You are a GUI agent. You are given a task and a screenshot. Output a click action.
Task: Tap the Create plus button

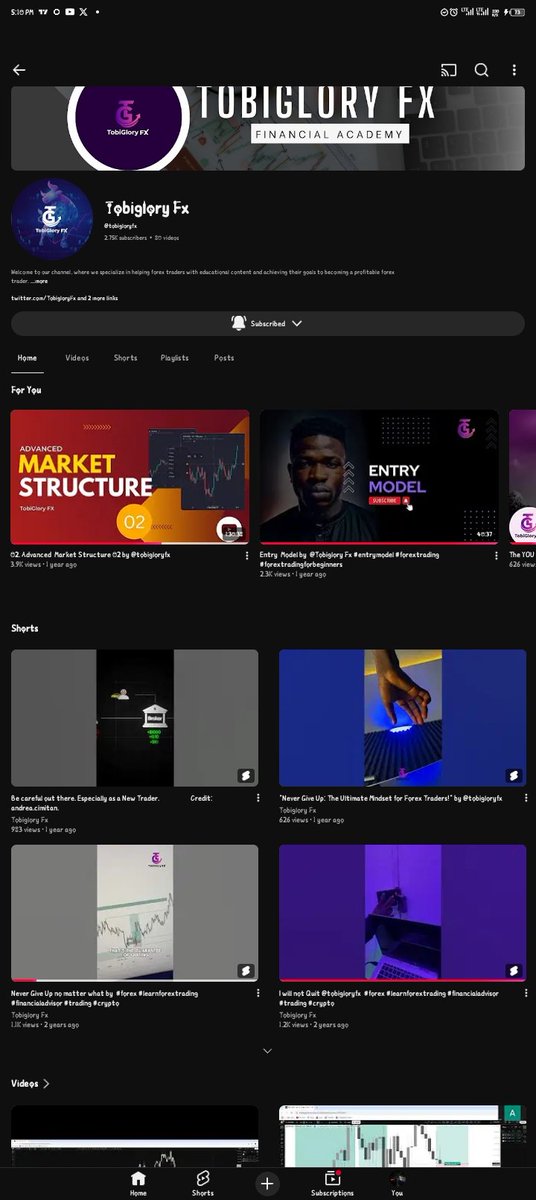[x=267, y=1184]
